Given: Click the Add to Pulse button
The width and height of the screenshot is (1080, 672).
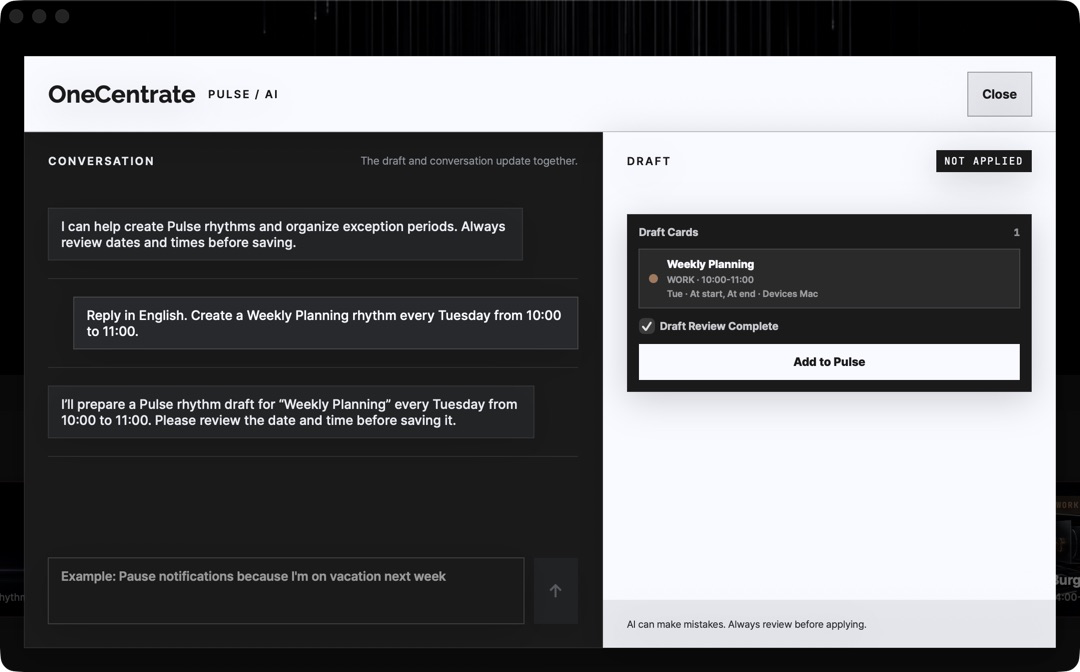Looking at the screenshot, I should click(829, 362).
